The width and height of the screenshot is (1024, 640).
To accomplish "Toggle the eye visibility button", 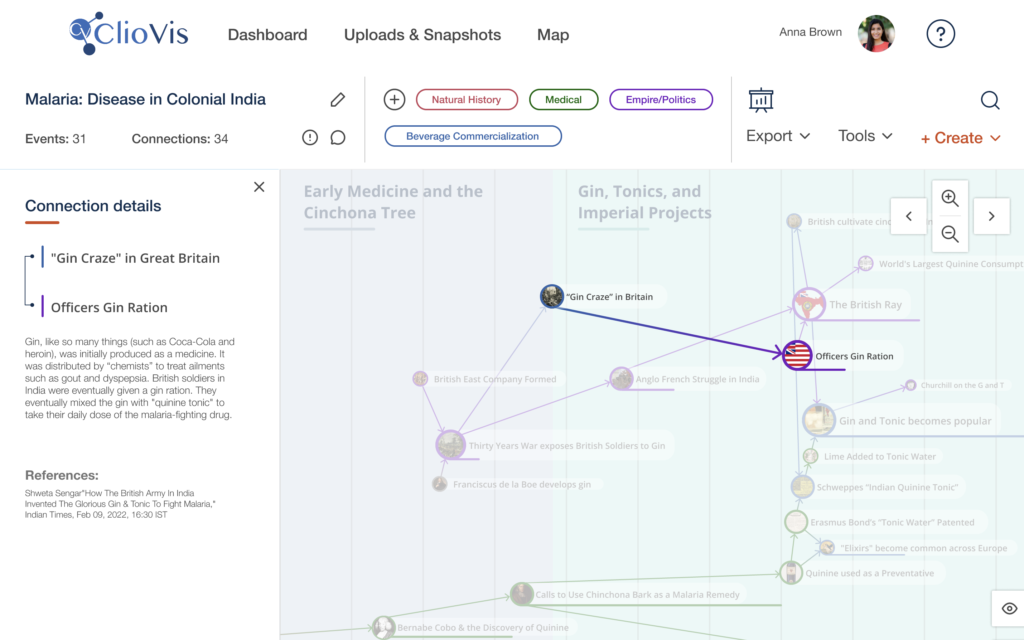I will (x=1009, y=608).
